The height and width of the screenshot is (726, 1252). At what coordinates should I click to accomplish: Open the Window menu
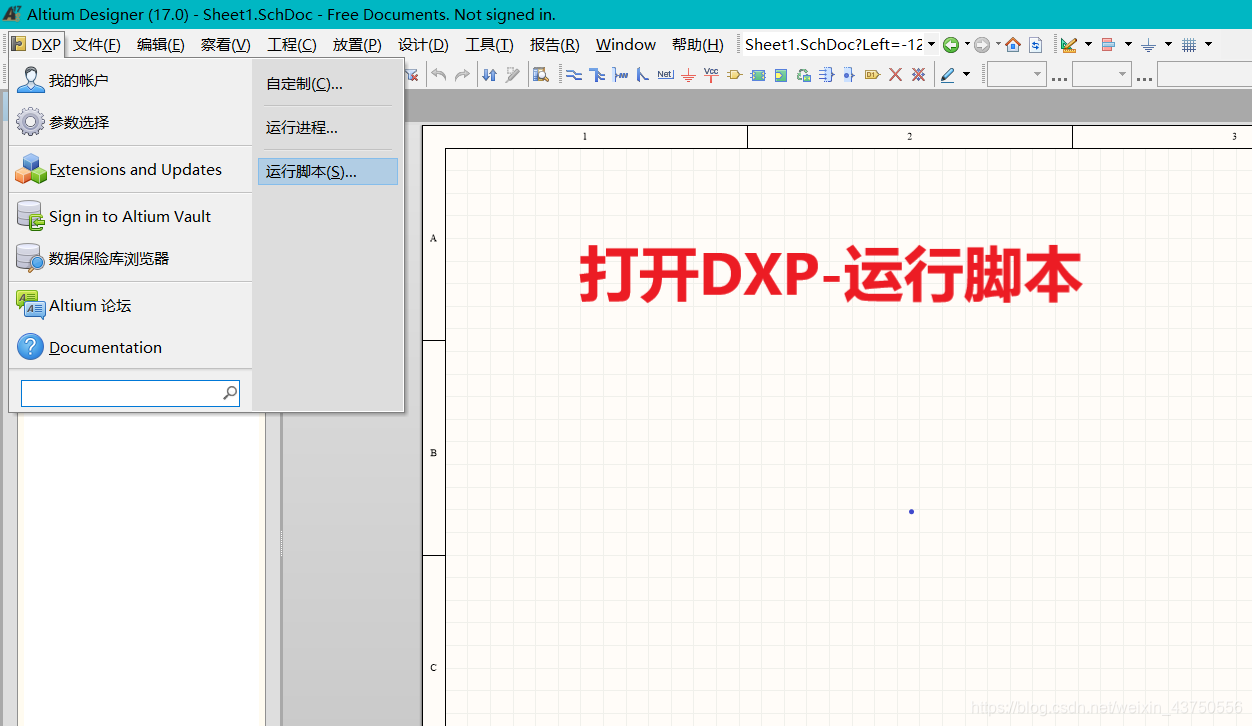[x=626, y=44]
